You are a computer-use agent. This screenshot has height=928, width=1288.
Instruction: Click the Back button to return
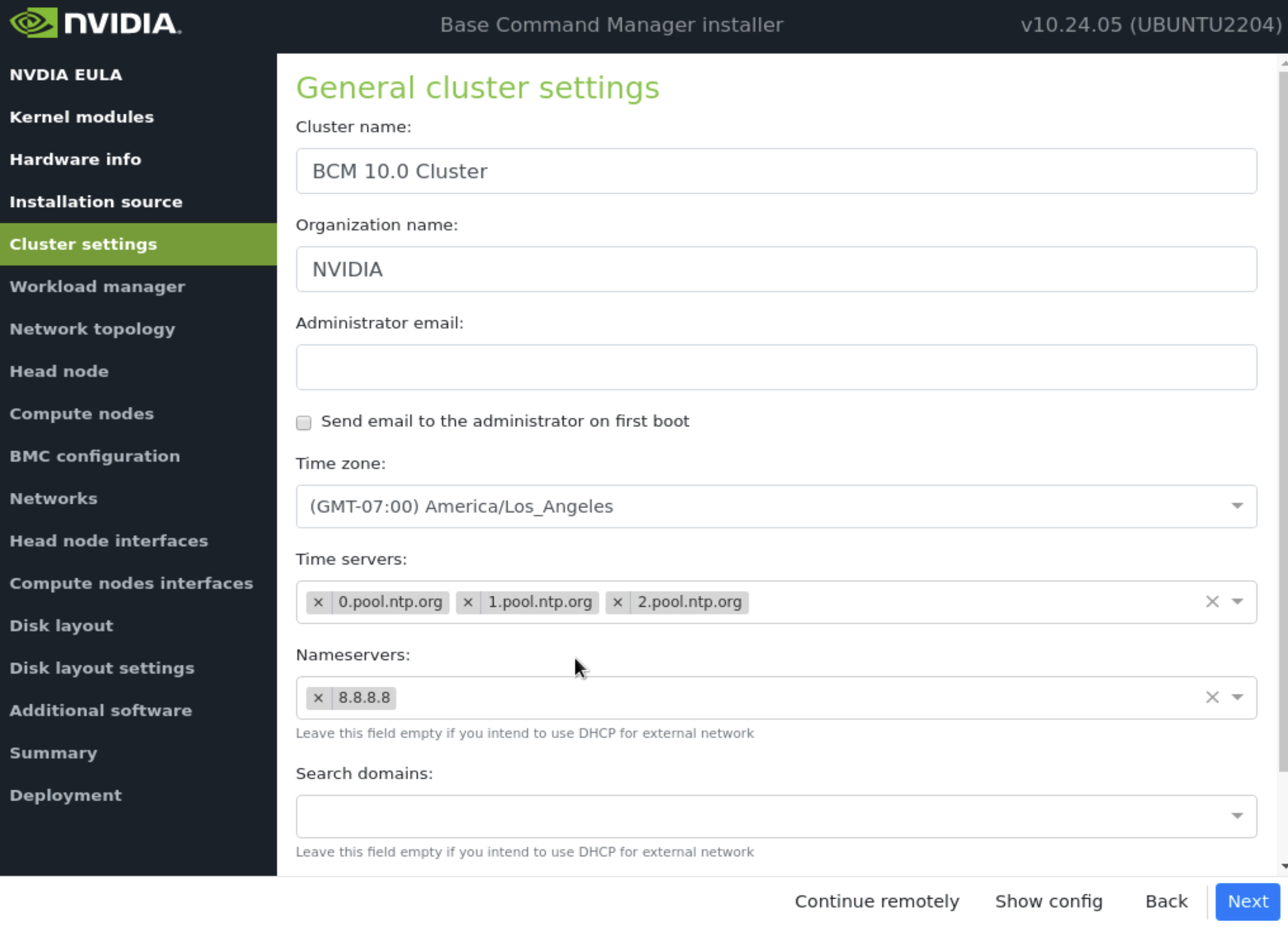1166,901
